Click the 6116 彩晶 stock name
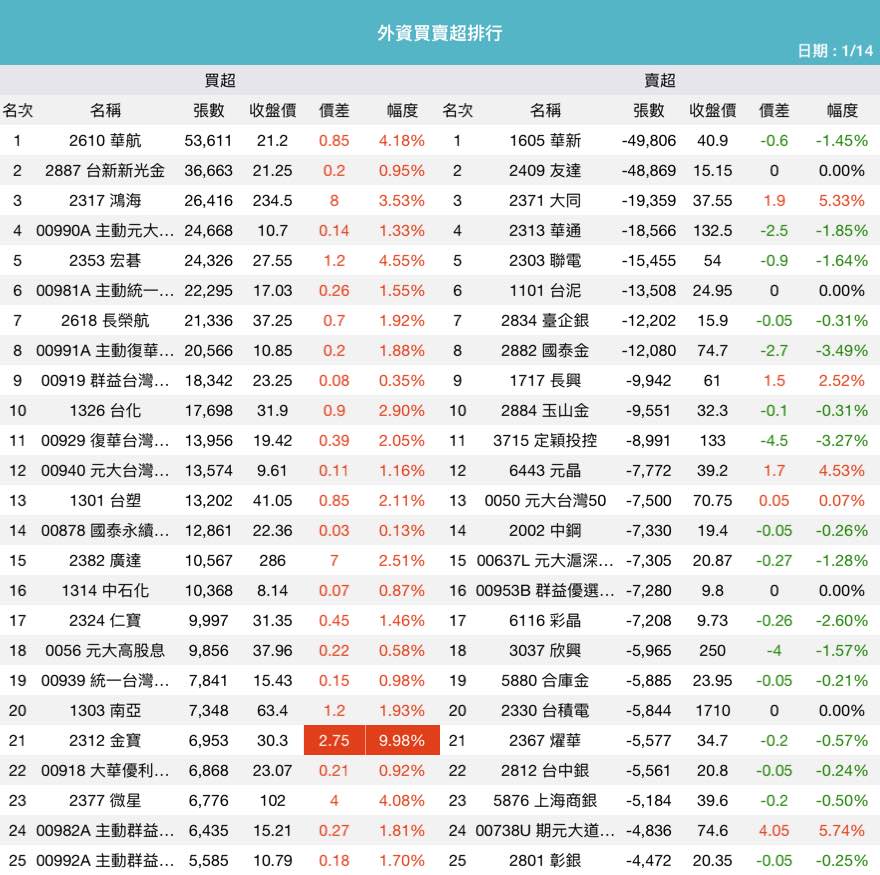The image size is (880, 875). coord(545,621)
